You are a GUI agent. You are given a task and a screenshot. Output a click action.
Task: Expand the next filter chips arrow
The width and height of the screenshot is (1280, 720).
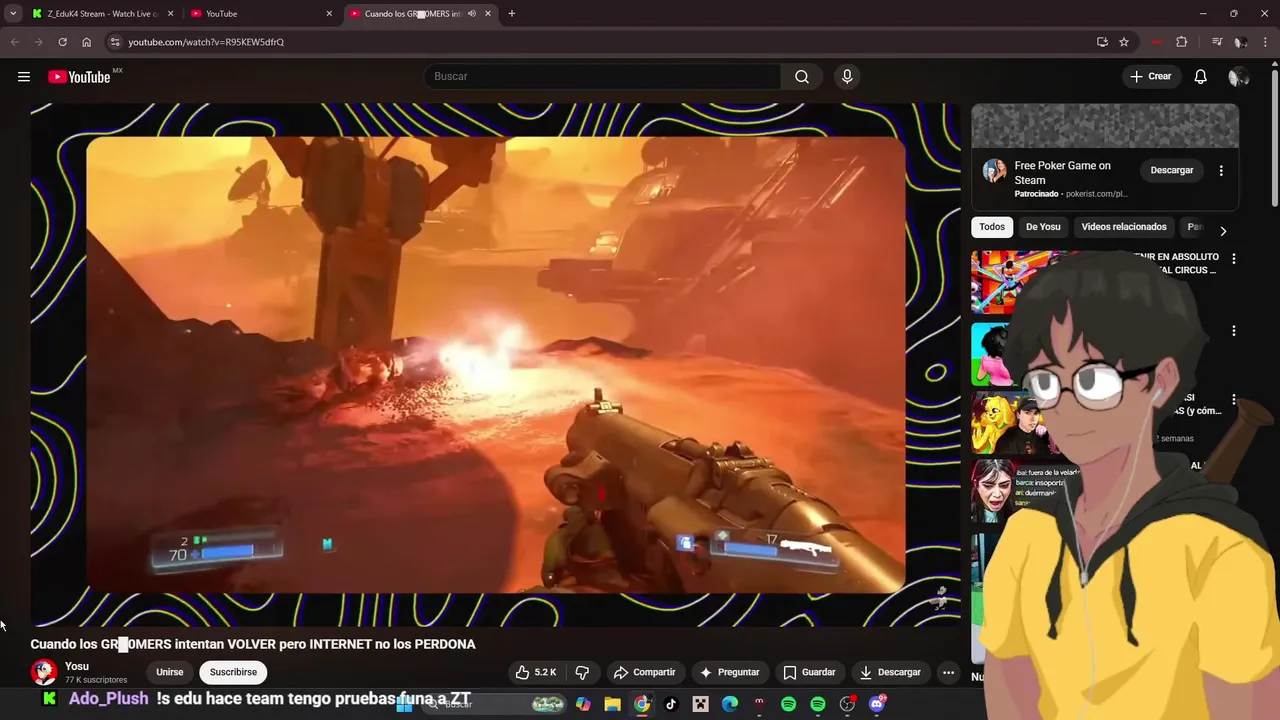1223,231
